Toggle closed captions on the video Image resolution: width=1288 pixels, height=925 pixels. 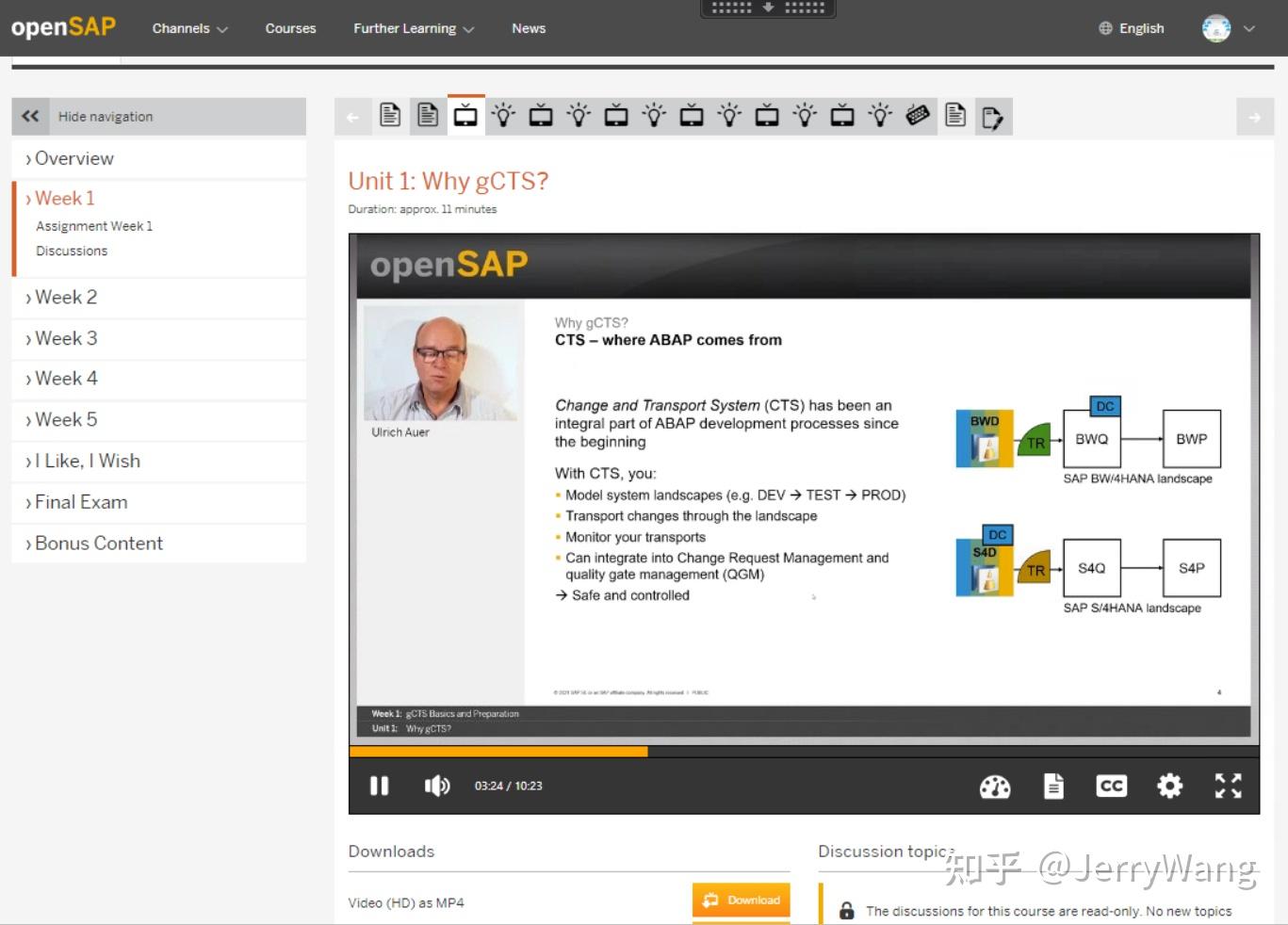(x=1111, y=786)
